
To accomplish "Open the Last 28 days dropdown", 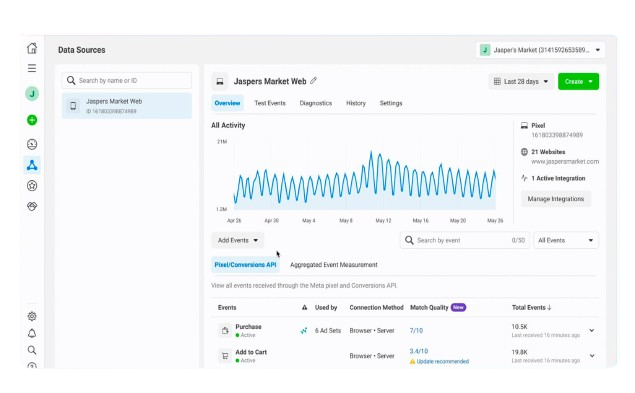I will (521, 81).
